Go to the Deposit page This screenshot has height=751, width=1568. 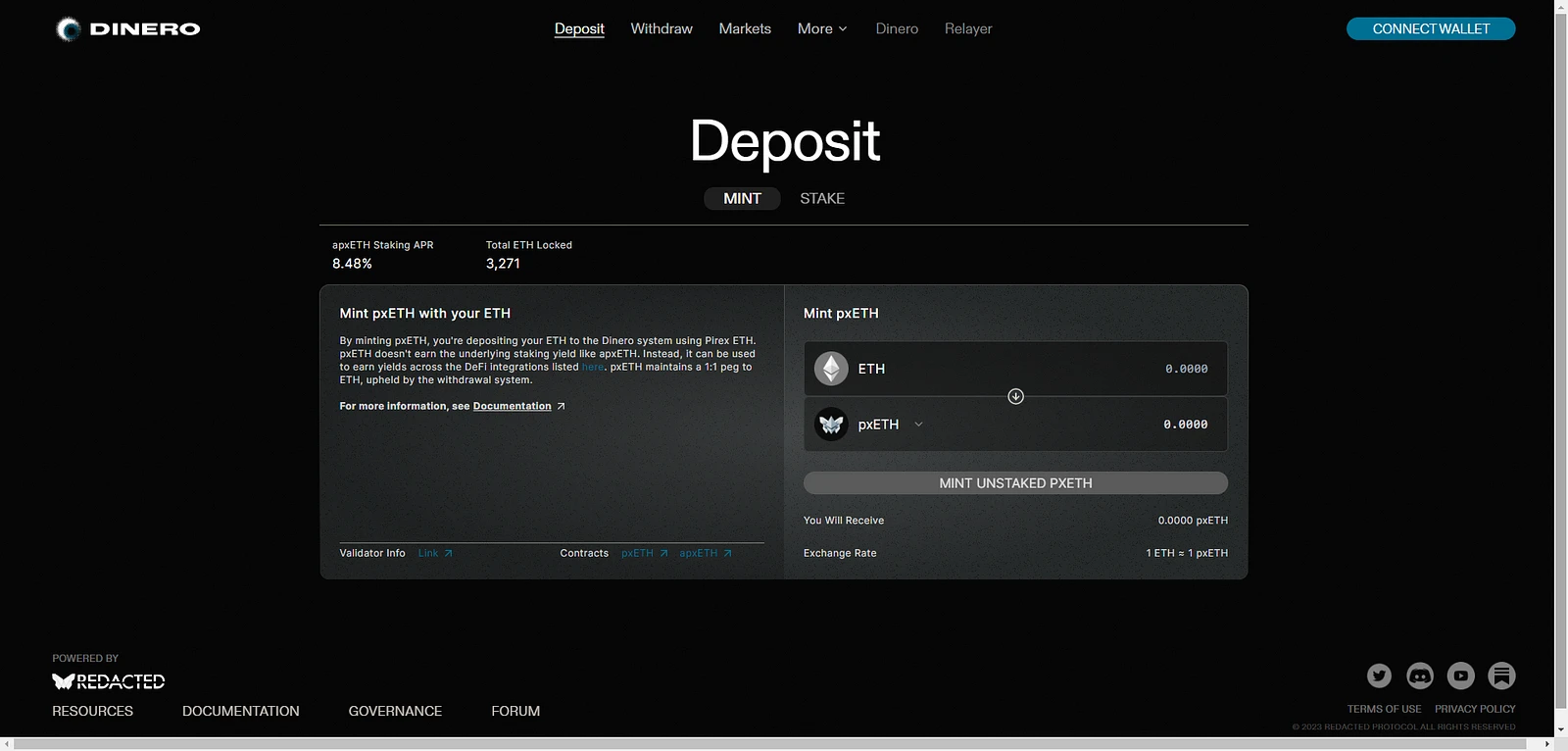click(x=579, y=29)
